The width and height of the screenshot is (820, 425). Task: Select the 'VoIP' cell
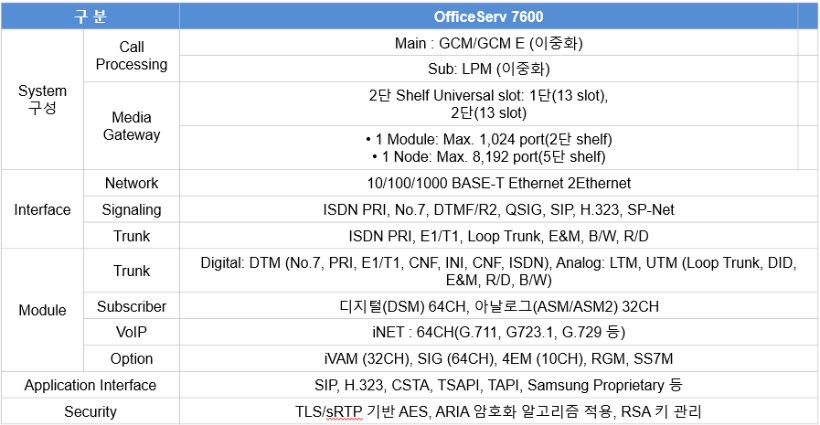(131, 332)
